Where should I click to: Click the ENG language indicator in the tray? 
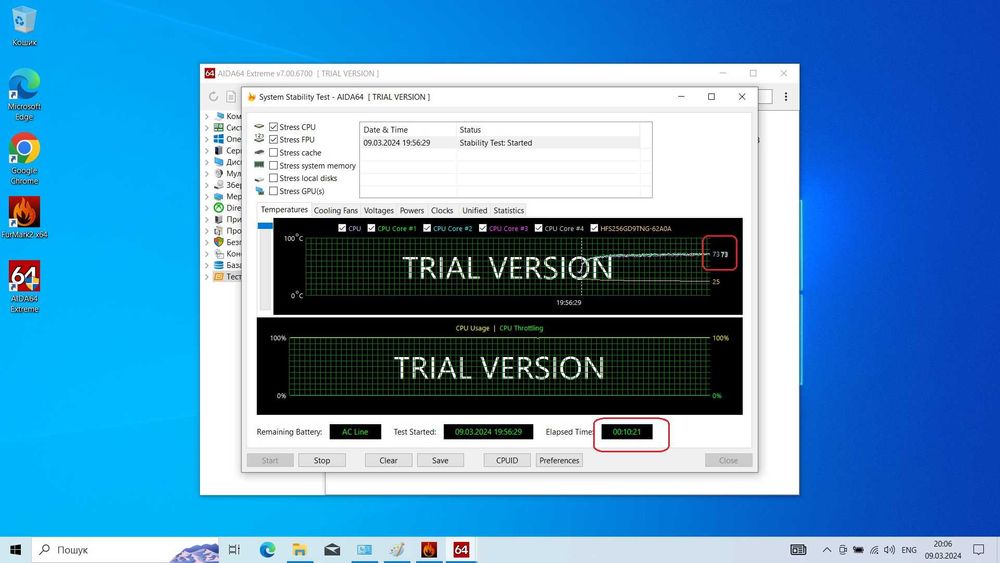909,550
